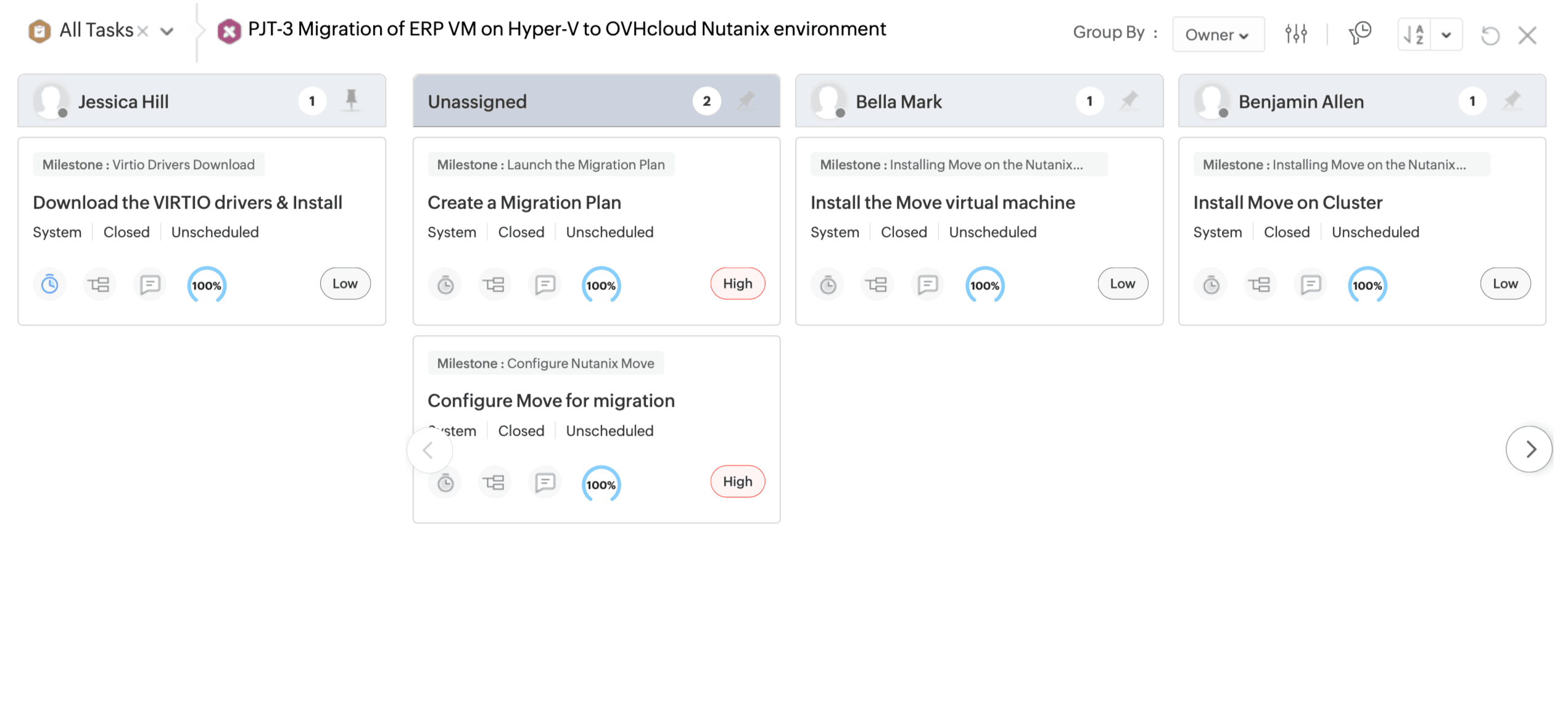Expand the sort options dropdown arrow

1446,35
